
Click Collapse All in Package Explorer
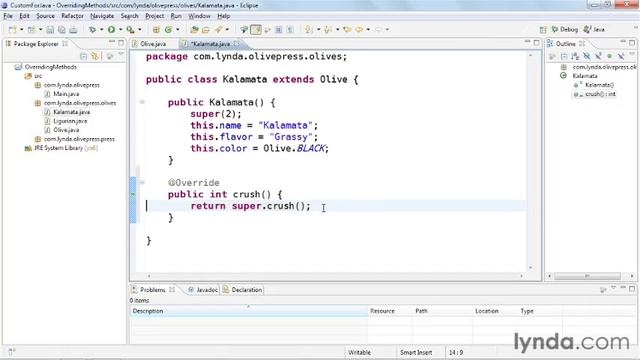[83, 56]
